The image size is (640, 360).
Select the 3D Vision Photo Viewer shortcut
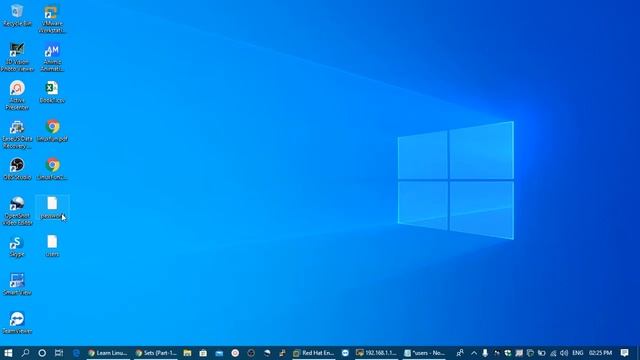point(17,57)
